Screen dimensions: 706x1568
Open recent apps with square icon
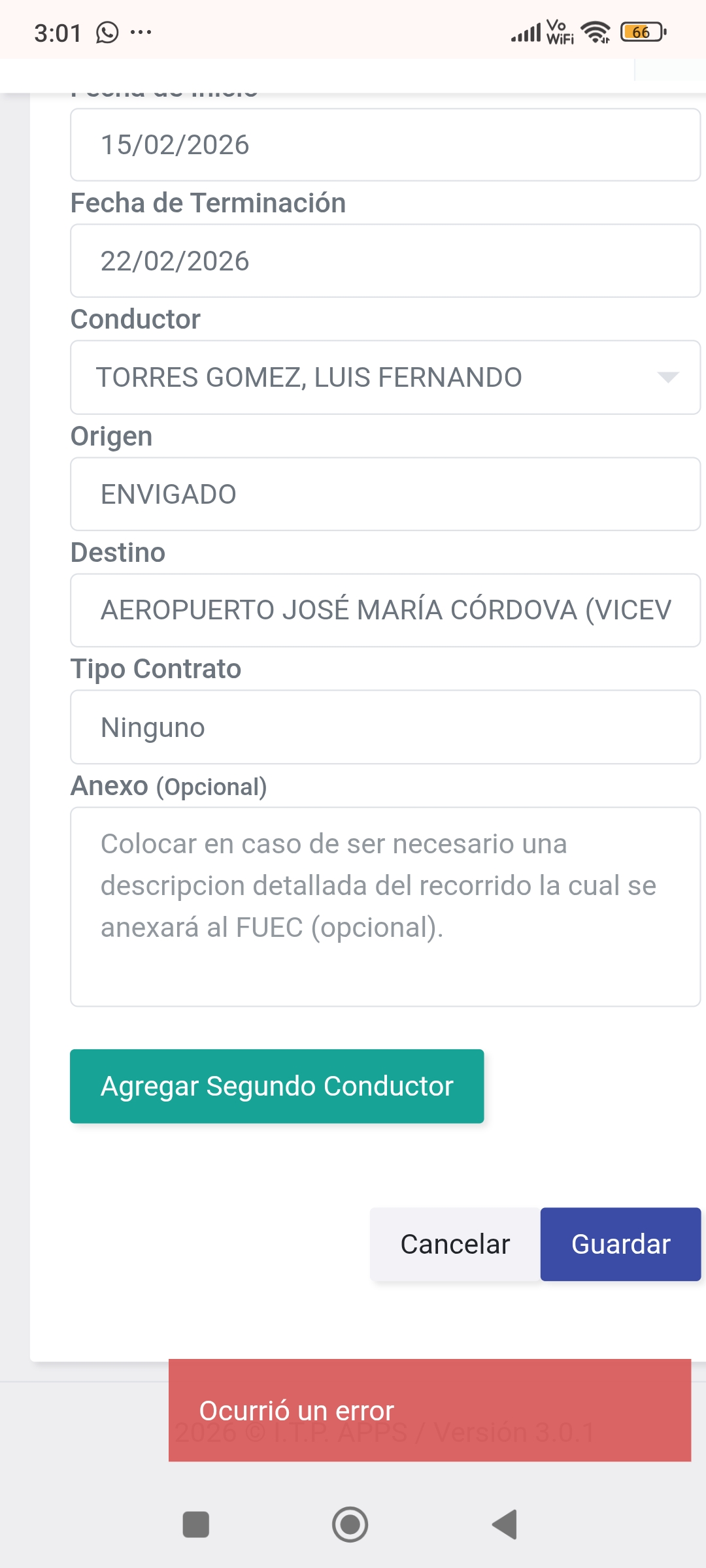click(x=195, y=1525)
